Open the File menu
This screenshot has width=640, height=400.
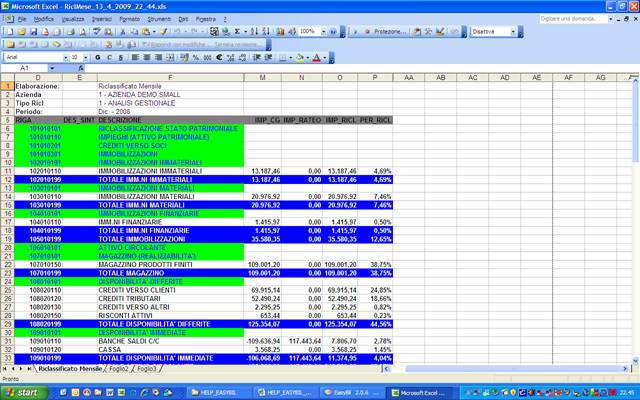point(22,19)
